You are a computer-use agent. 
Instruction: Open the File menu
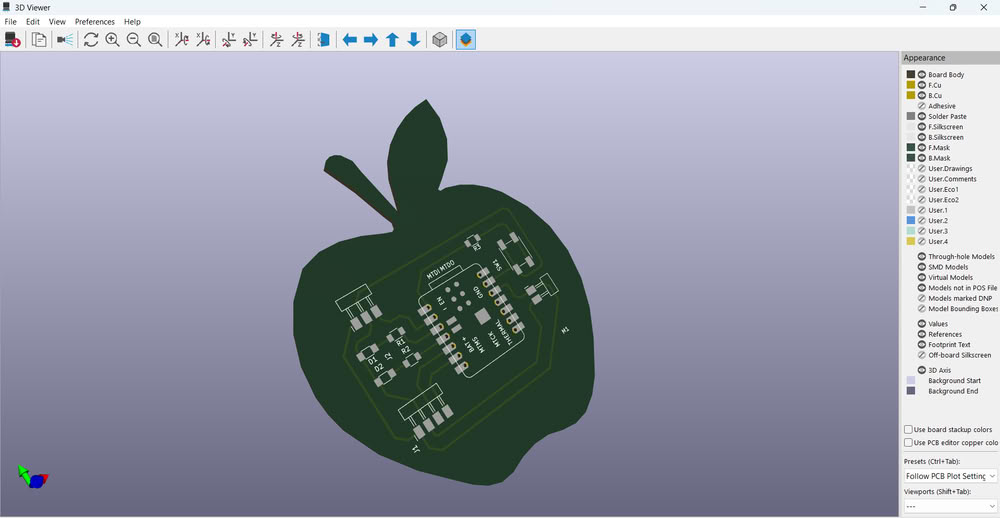click(x=10, y=21)
